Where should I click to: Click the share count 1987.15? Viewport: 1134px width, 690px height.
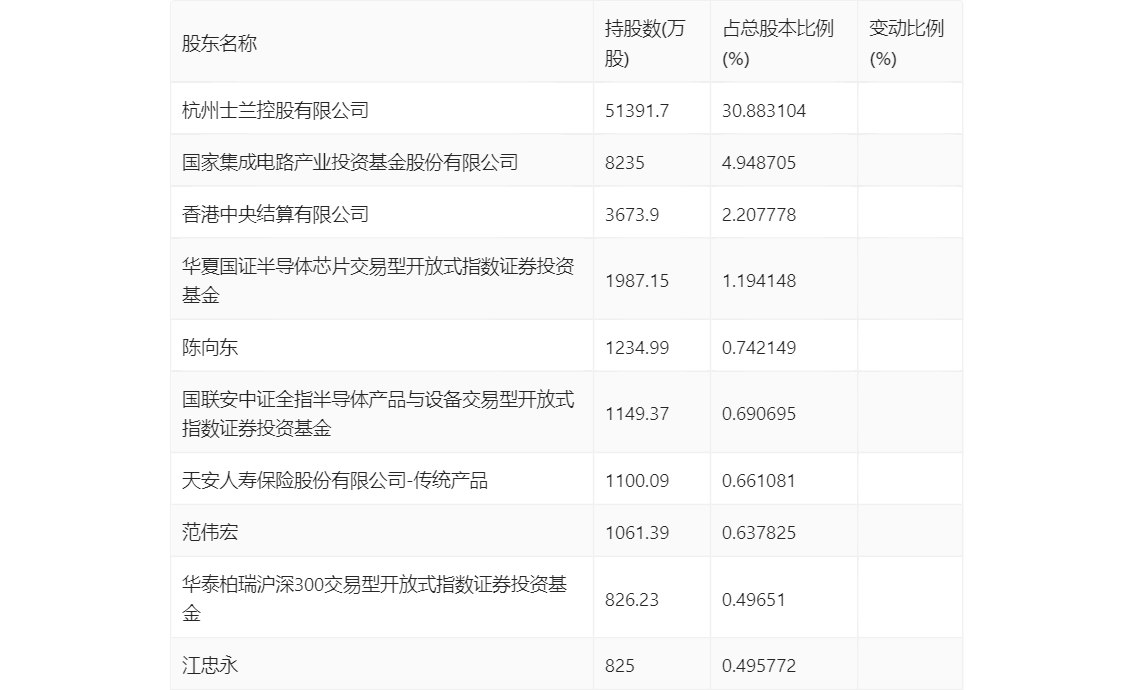(636, 281)
